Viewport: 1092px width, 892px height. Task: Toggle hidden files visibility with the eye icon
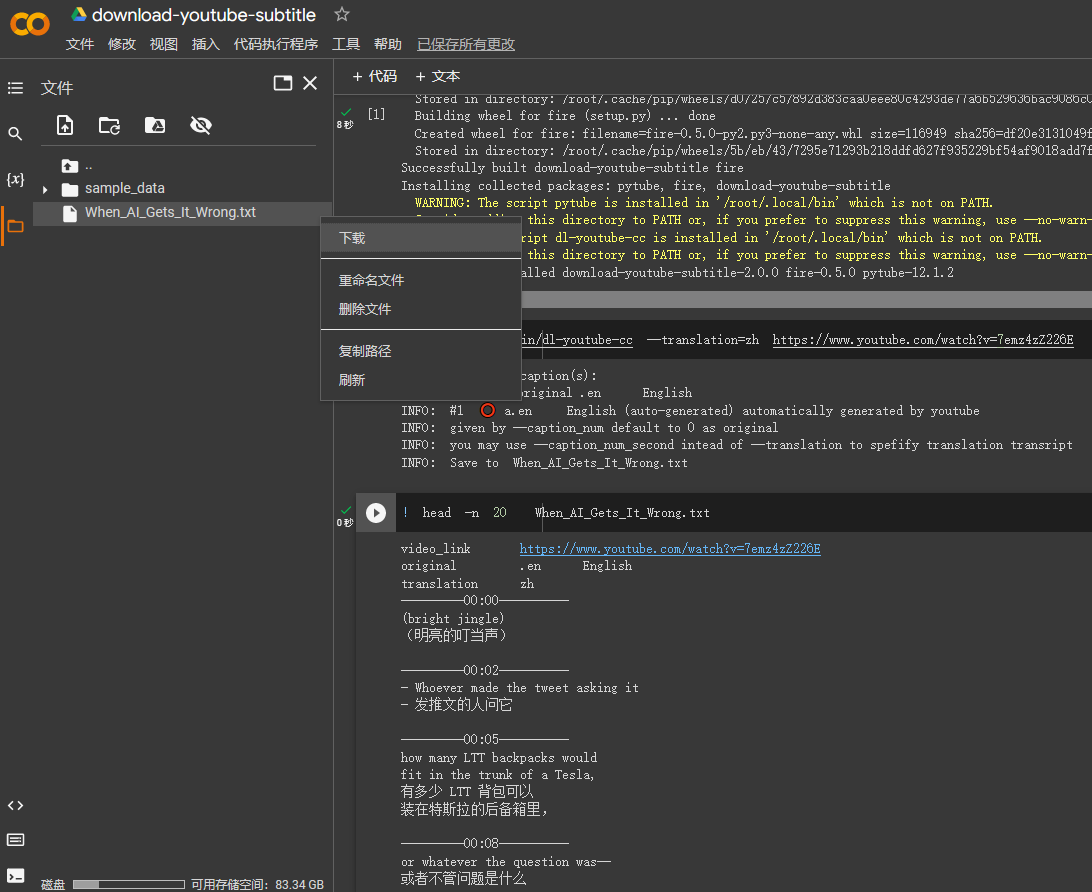[x=200, y=125]
